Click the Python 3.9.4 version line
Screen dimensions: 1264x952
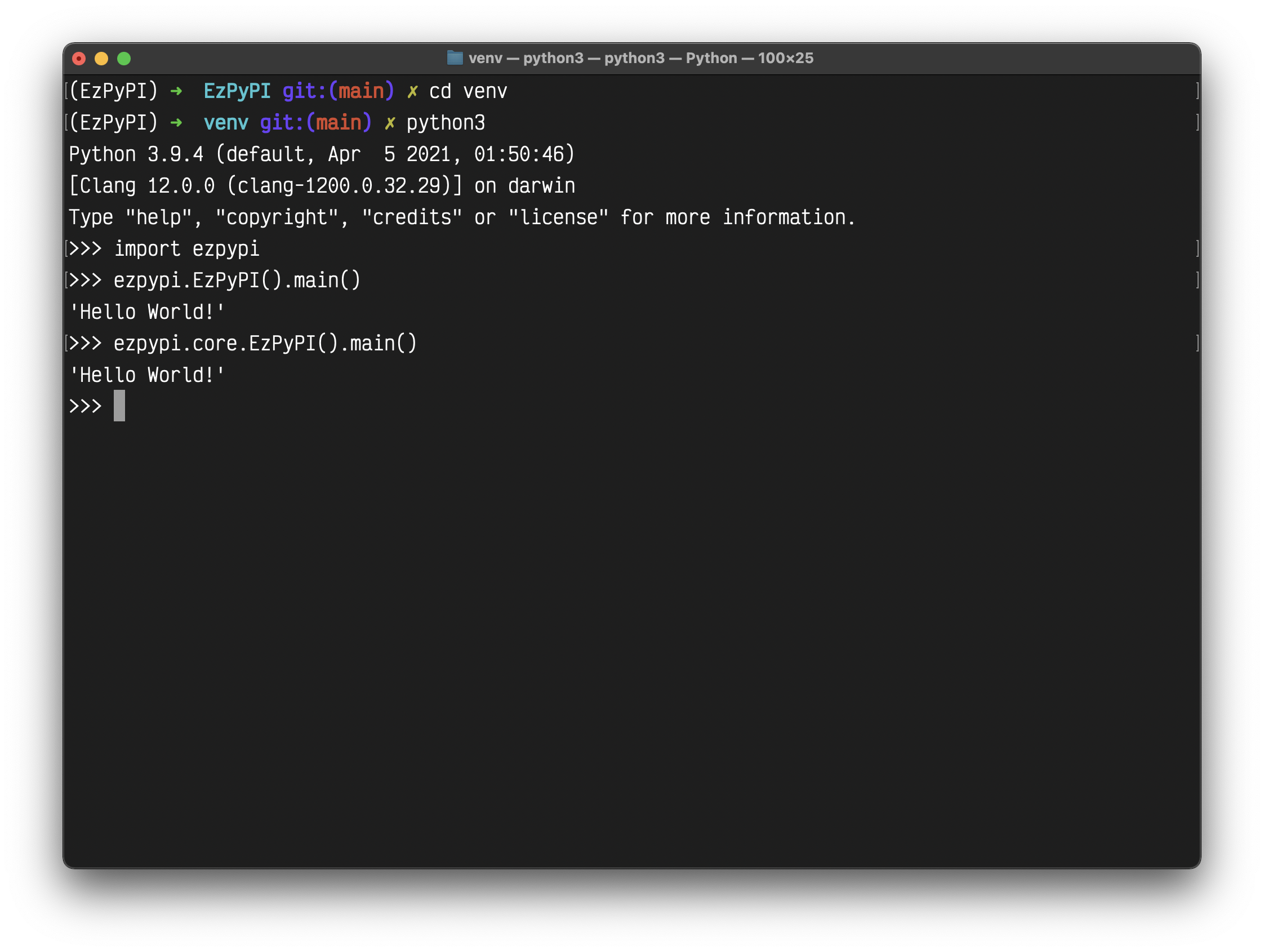coord(321,154)
